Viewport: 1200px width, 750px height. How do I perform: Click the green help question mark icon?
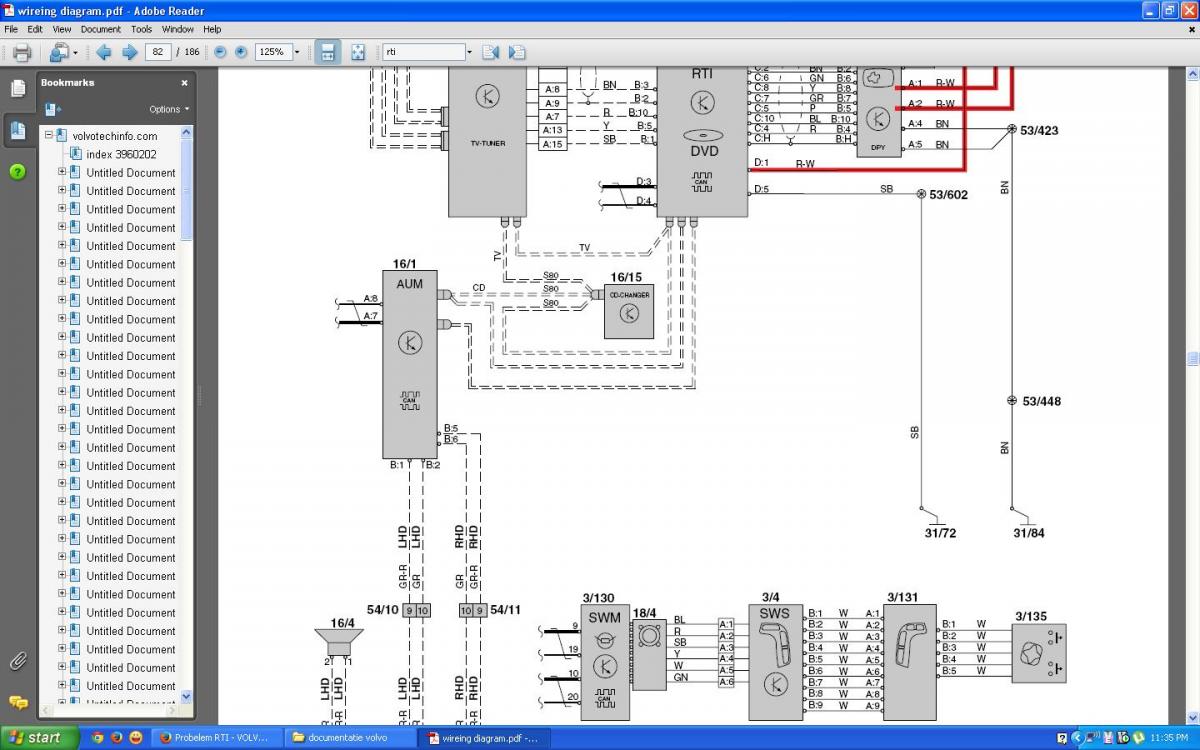coord(18,171)
